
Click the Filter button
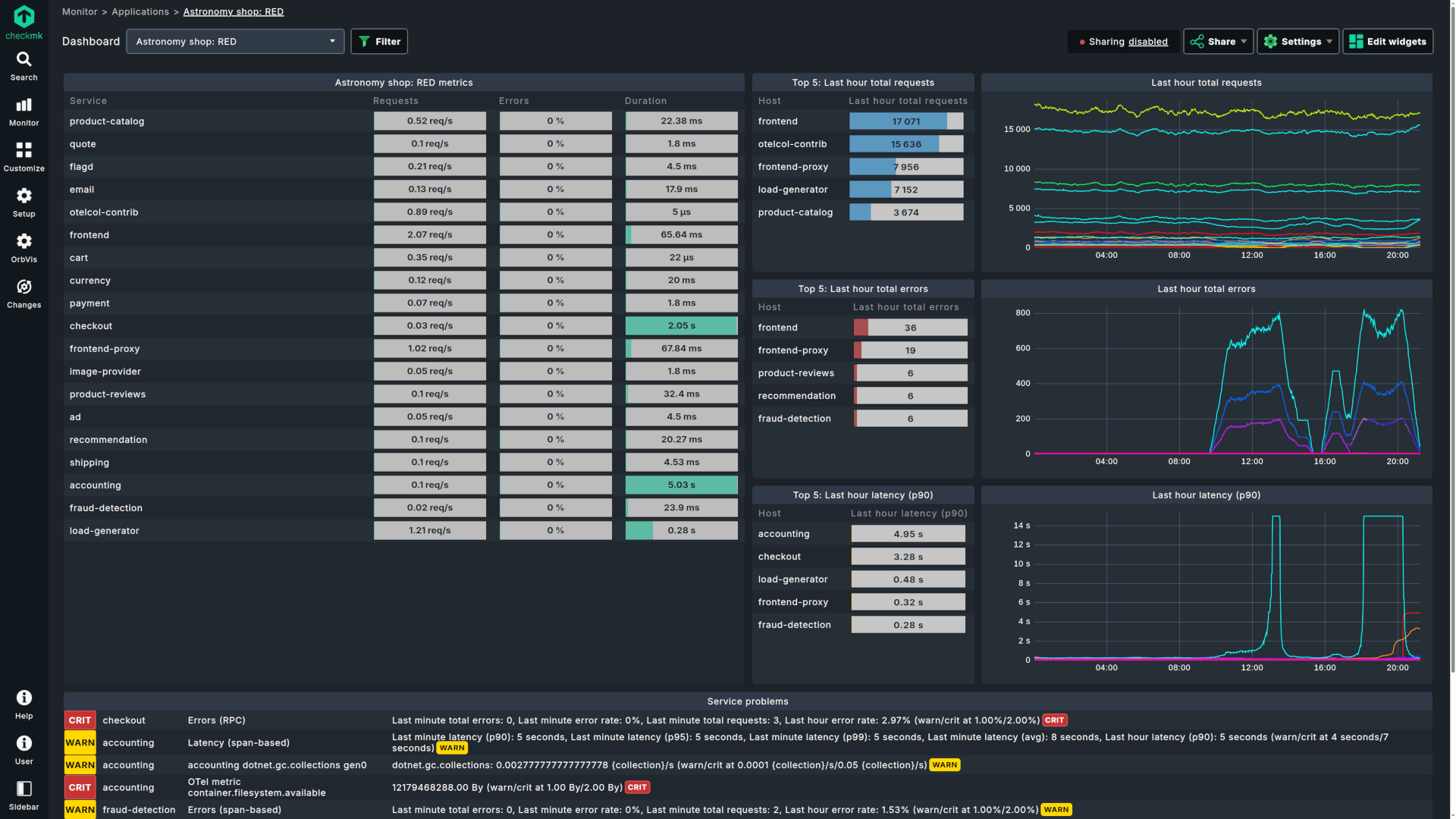pos(379,42)
